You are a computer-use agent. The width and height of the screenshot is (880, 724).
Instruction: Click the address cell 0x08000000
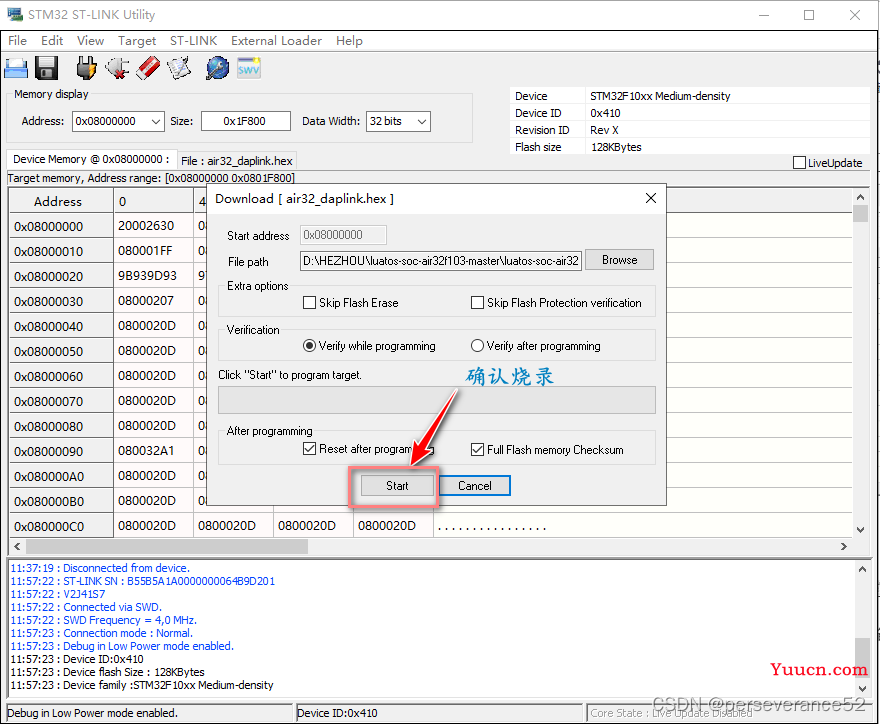[61, 226]
